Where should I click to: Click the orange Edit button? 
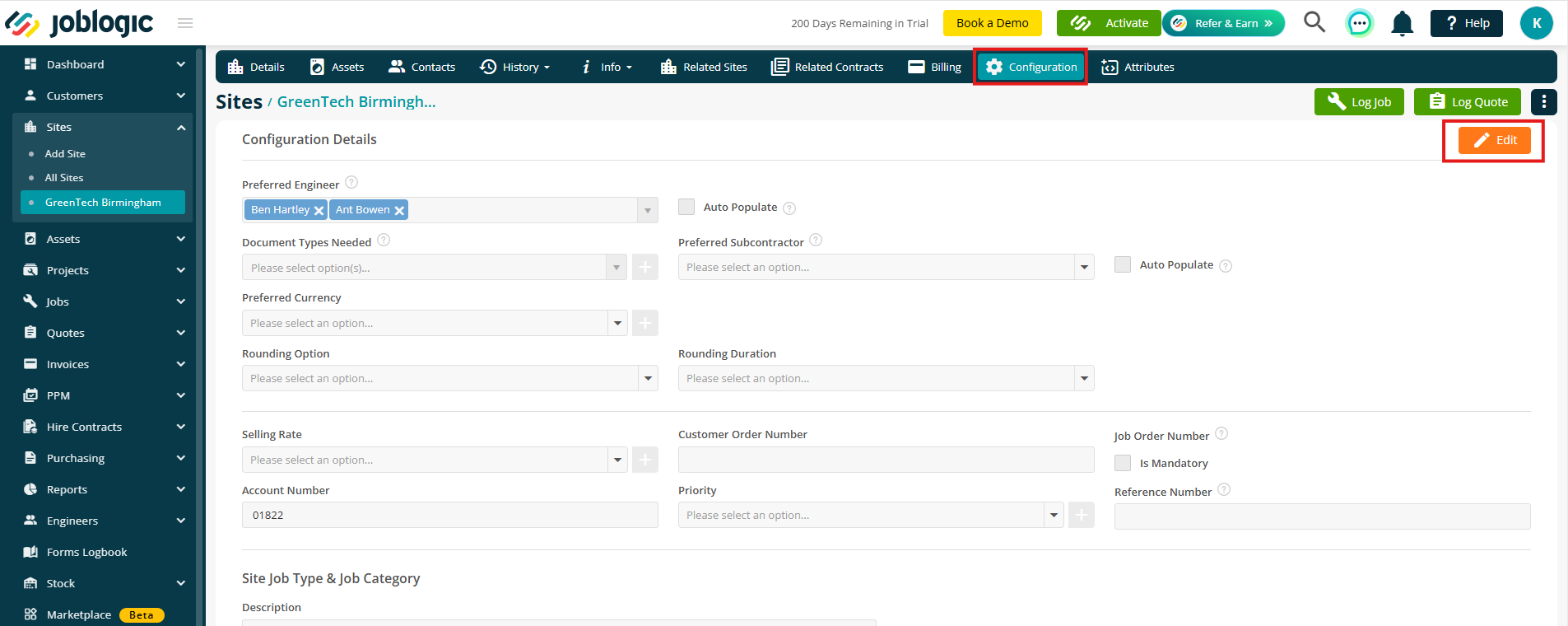[1495, 140]
